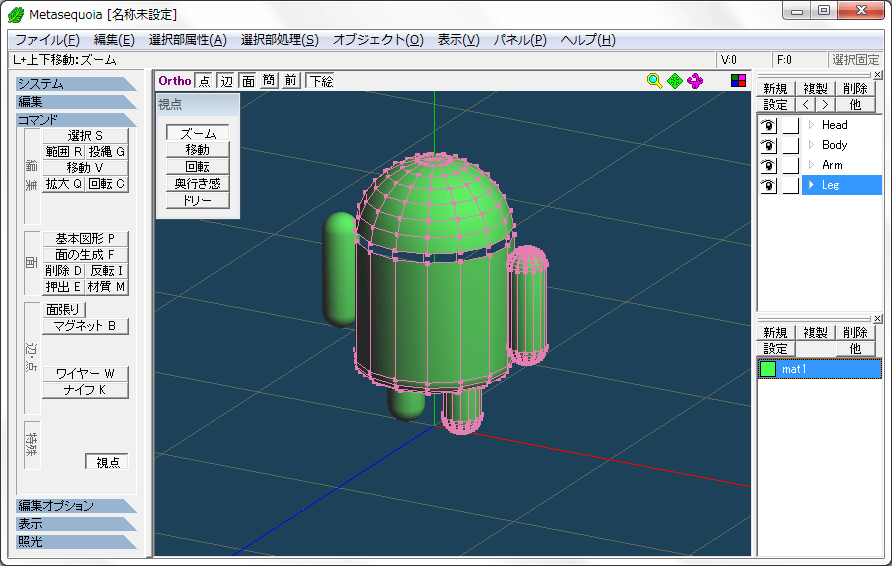The width and height of the screenshot is (892, 566).
Task: Toggle edge display button 辺
Action: 226,81
